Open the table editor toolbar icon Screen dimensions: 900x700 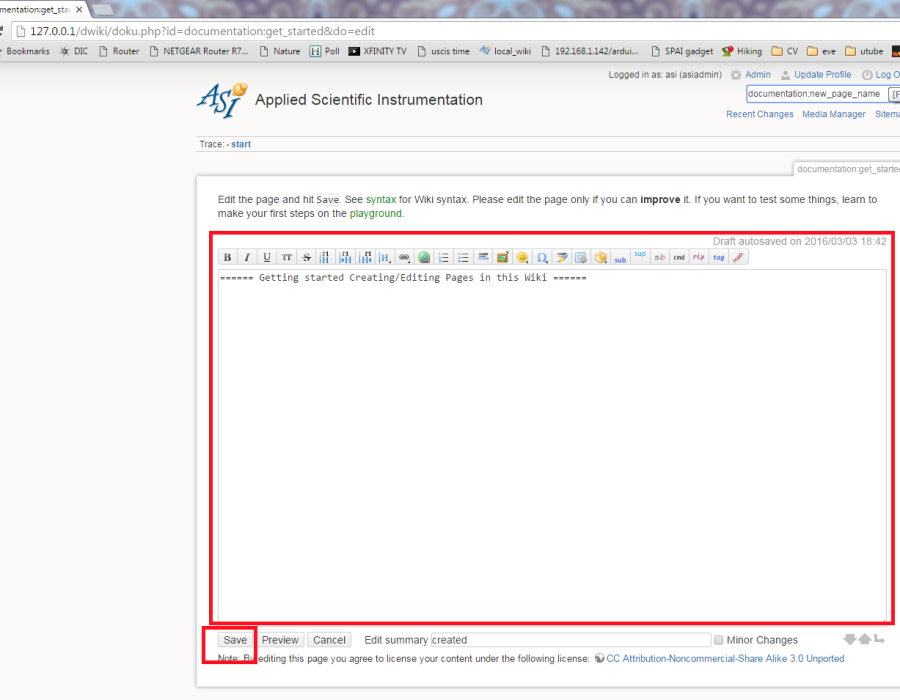(581, 258)
